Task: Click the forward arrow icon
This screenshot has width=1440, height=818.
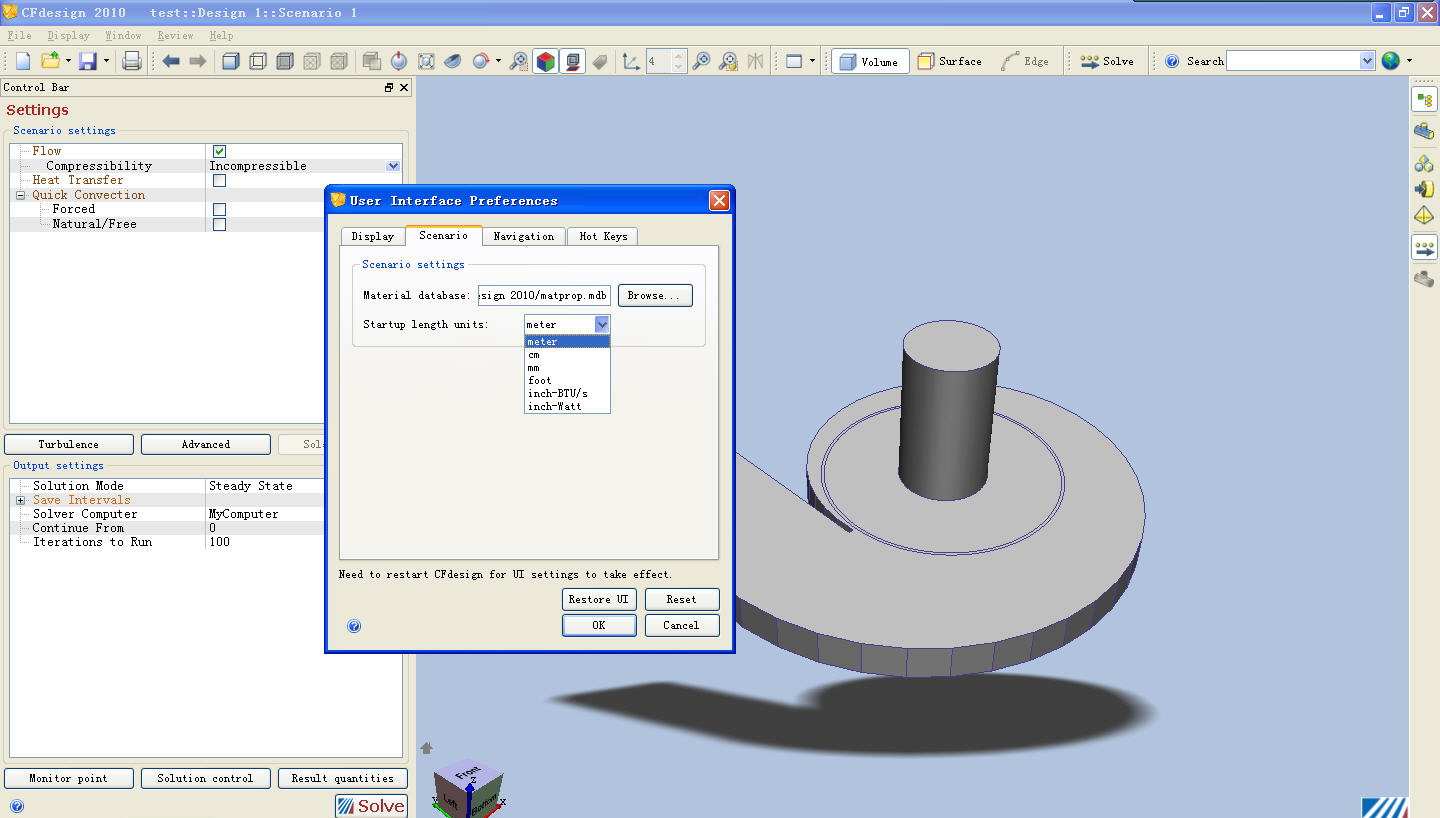Action: (198, 61)
